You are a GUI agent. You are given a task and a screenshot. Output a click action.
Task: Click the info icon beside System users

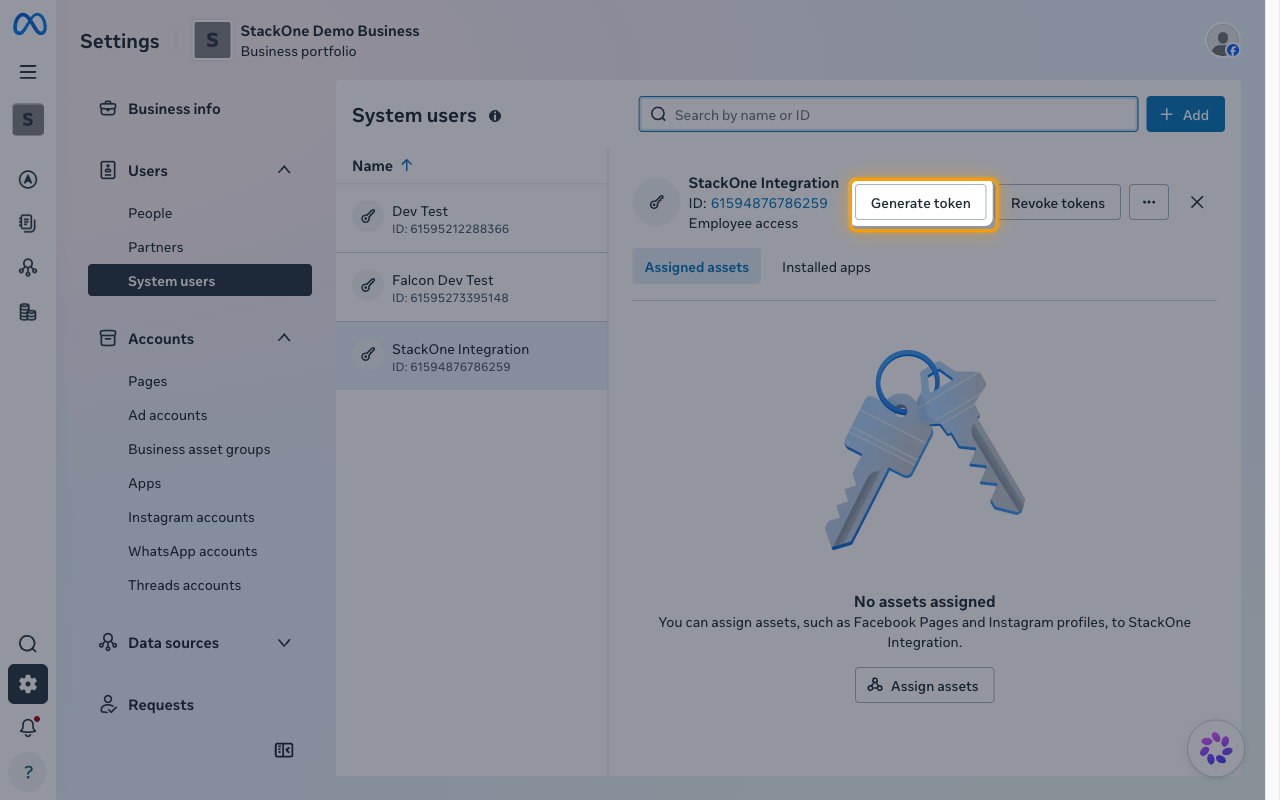click(495, 116)
